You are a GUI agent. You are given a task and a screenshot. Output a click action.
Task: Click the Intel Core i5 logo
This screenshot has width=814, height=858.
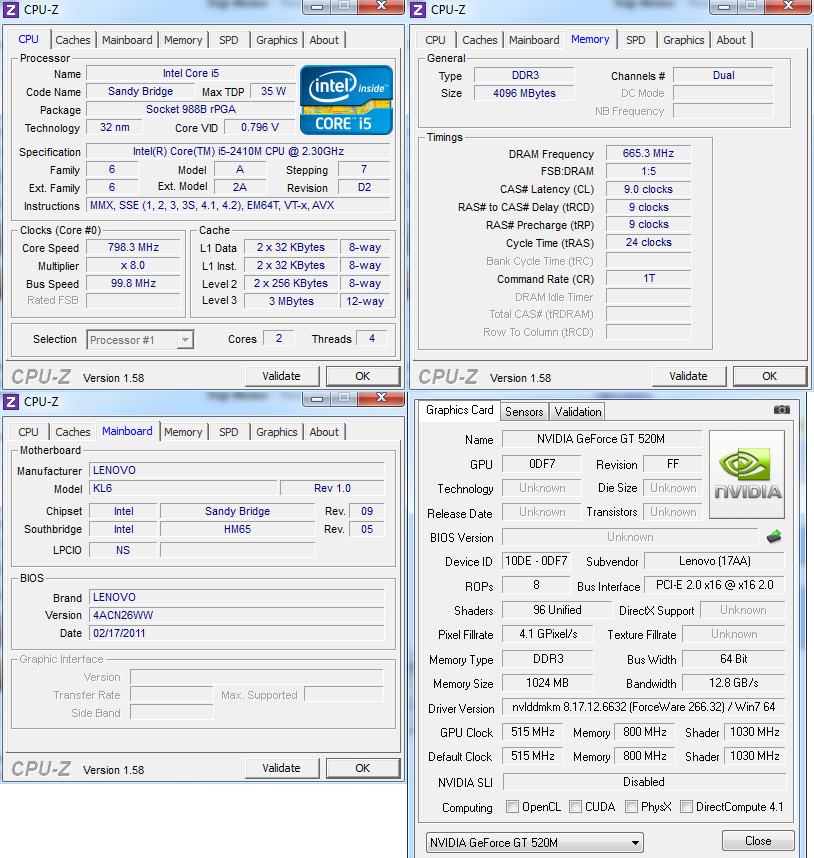[345, 99]
